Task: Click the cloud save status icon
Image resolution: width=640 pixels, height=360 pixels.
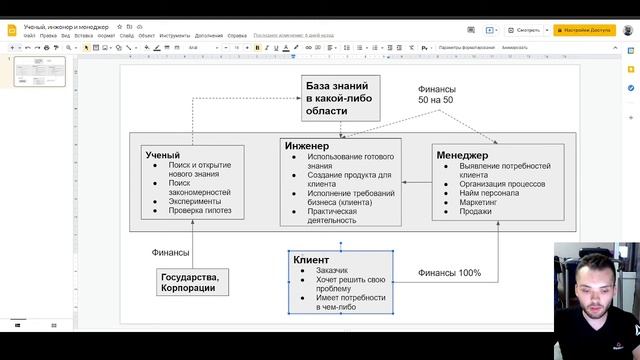Action: [140, 27]
